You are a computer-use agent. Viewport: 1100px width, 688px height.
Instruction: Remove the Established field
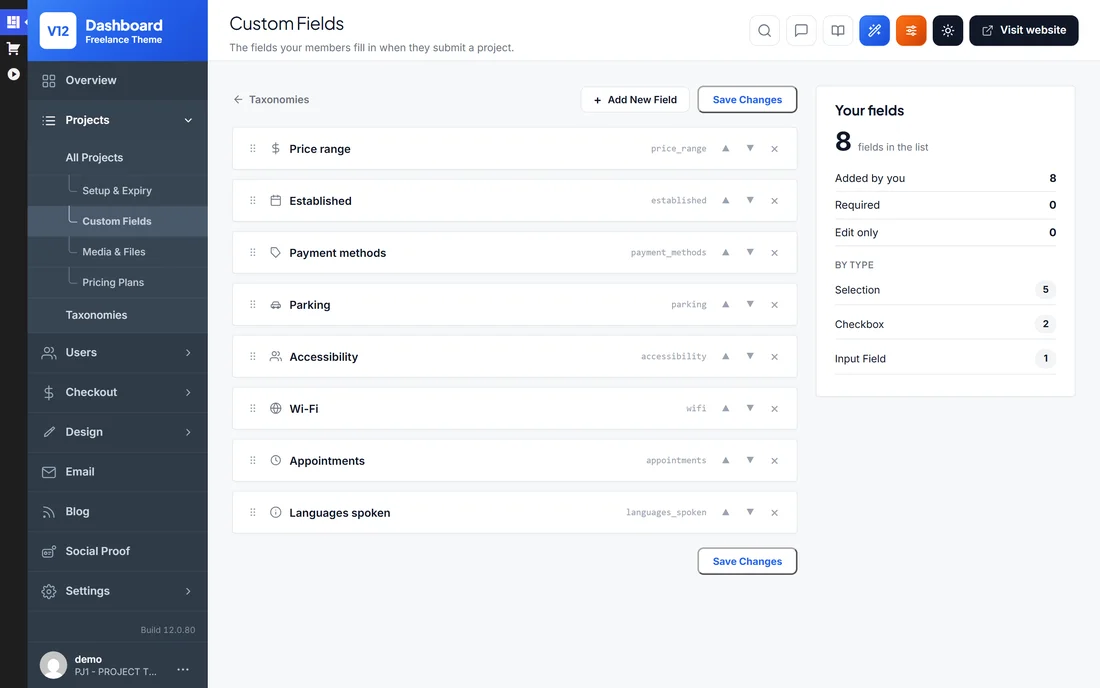pyautogui.click(x=774, y=201)
